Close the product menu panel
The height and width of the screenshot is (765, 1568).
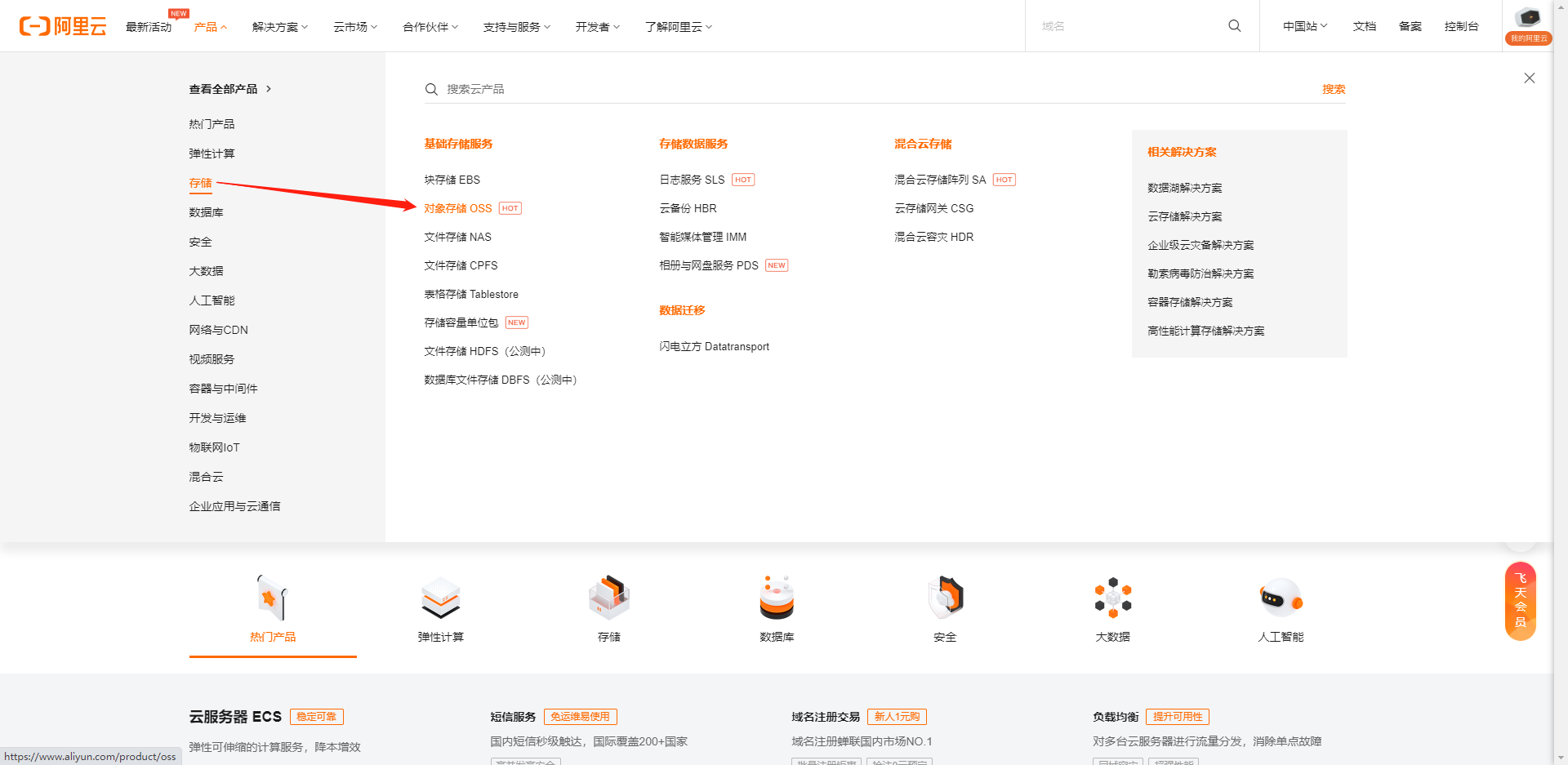pos(1530,78)
